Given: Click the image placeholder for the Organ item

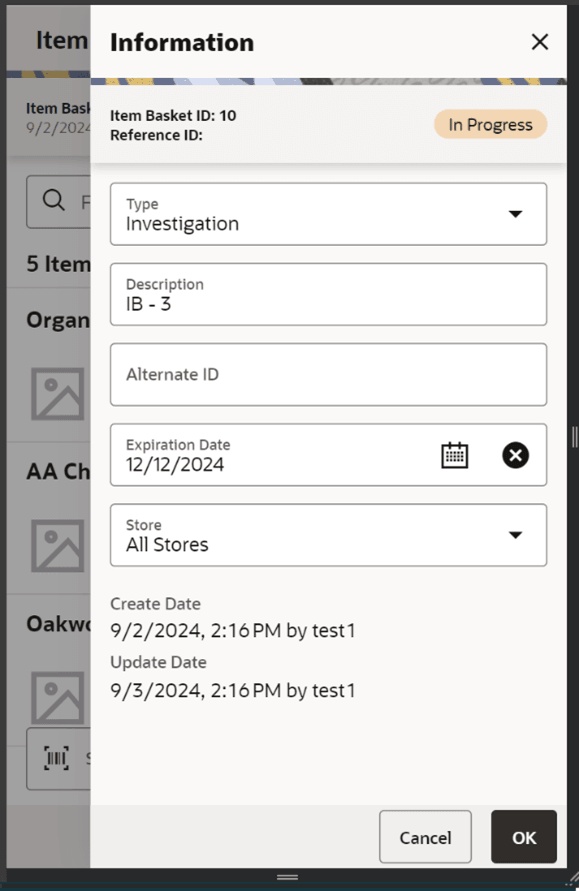Looking at the screenshot, I should pos(57,394).
